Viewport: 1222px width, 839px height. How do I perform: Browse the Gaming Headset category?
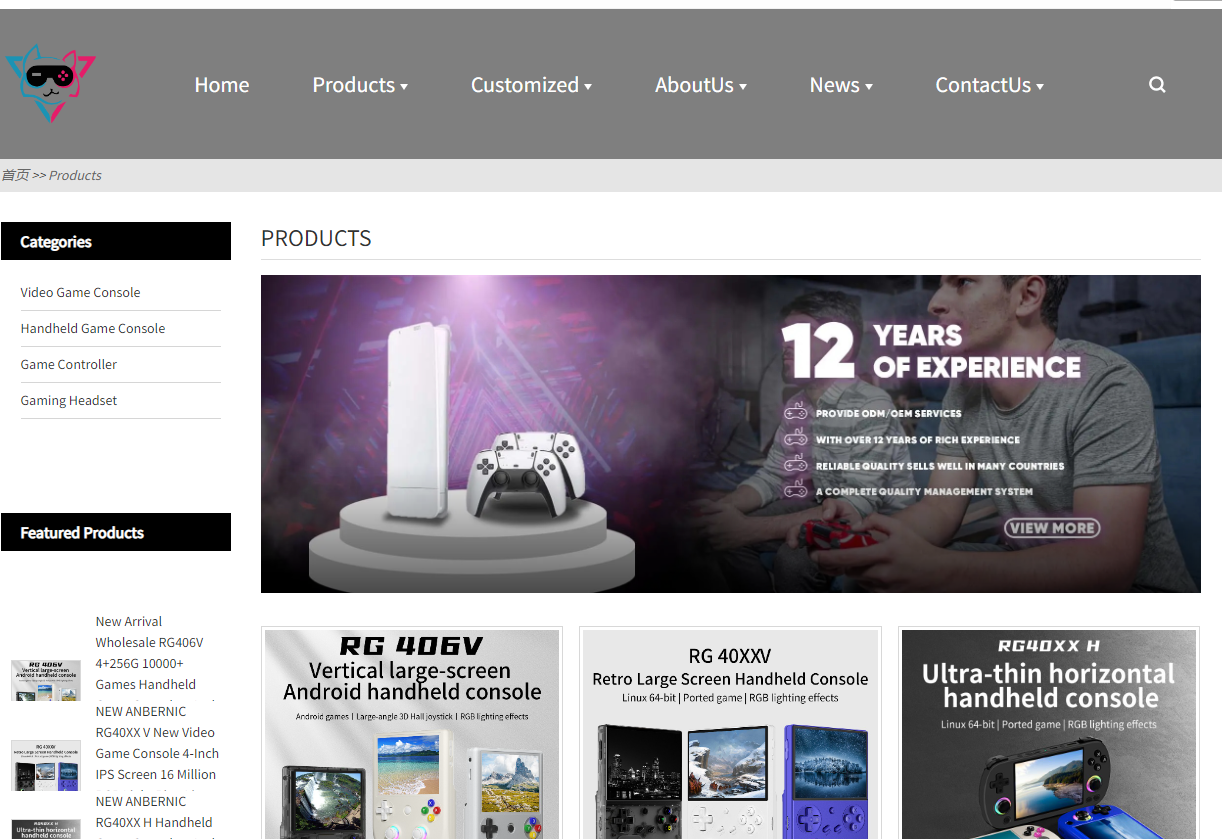[x=69, y=400]
